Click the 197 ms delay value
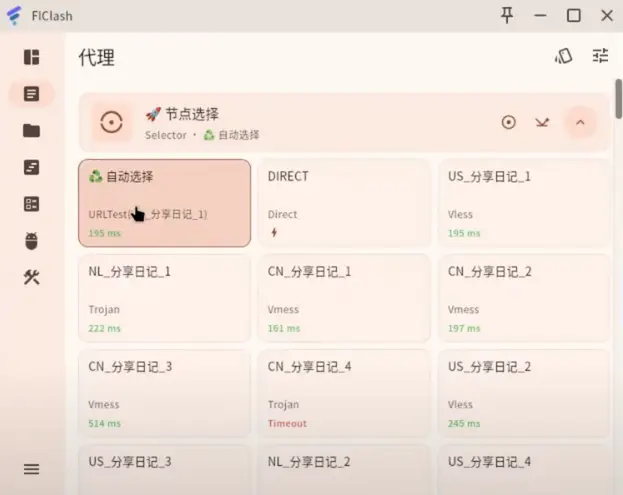 [464, 328]
